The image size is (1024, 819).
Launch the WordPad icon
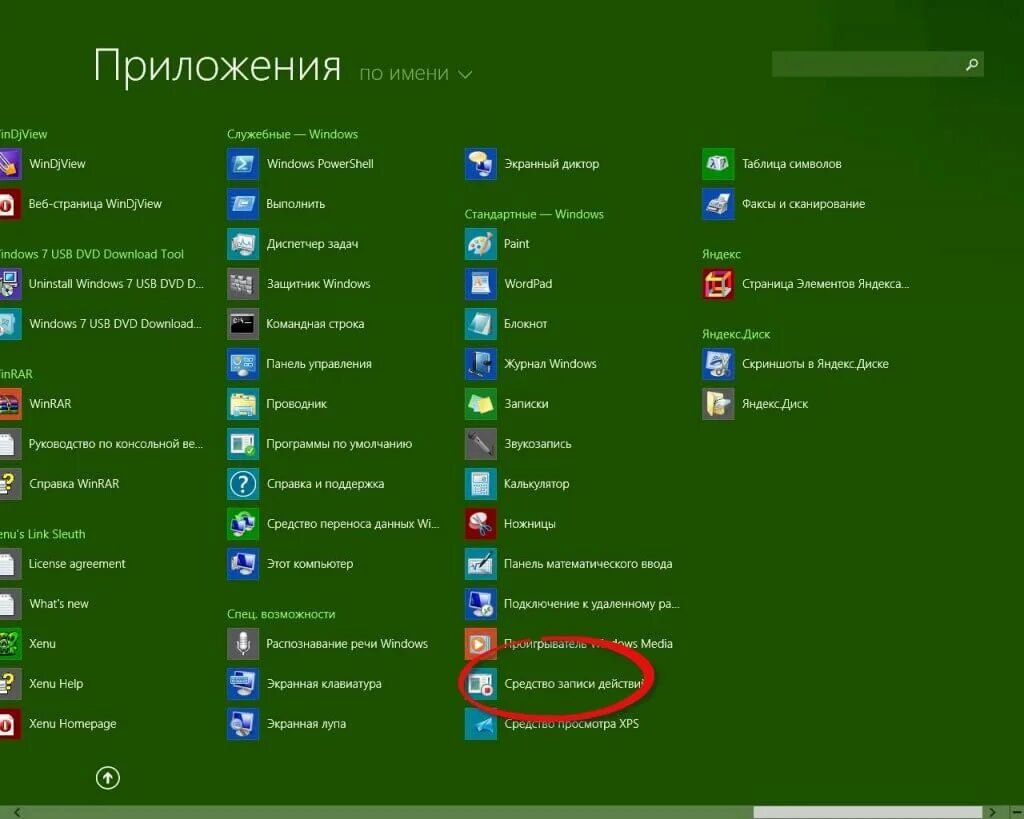click(481, 283)
